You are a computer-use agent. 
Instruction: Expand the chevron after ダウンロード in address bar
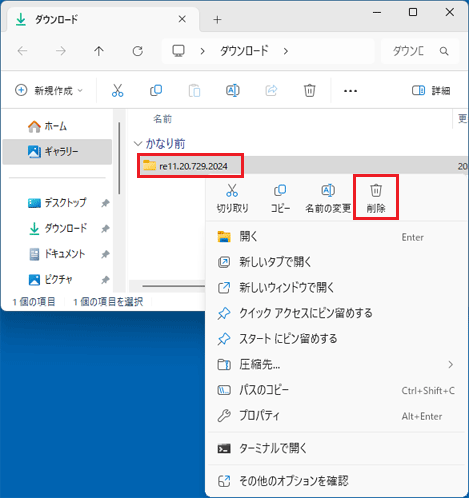[286, 51]
